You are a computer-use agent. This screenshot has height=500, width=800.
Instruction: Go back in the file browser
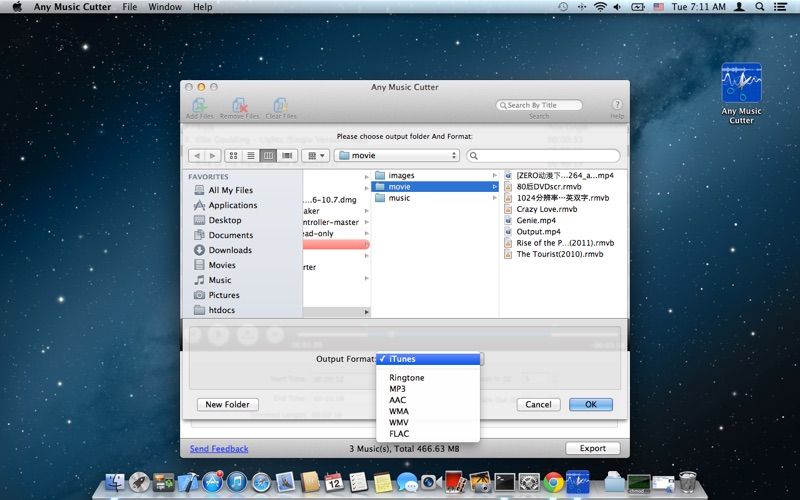(197, 156)
